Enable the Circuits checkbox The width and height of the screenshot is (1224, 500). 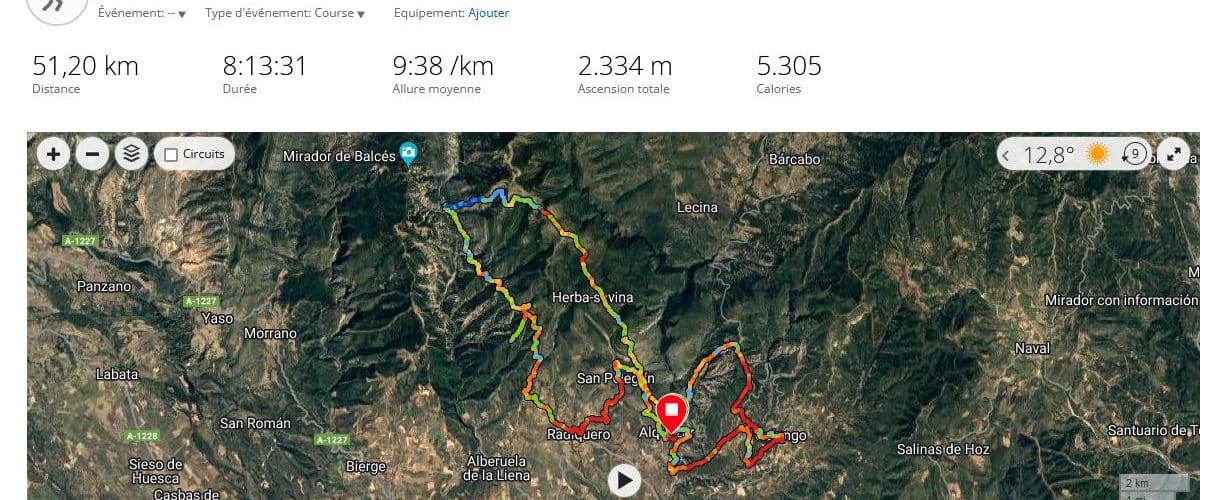pyautogui.click(x=171, y=155)
